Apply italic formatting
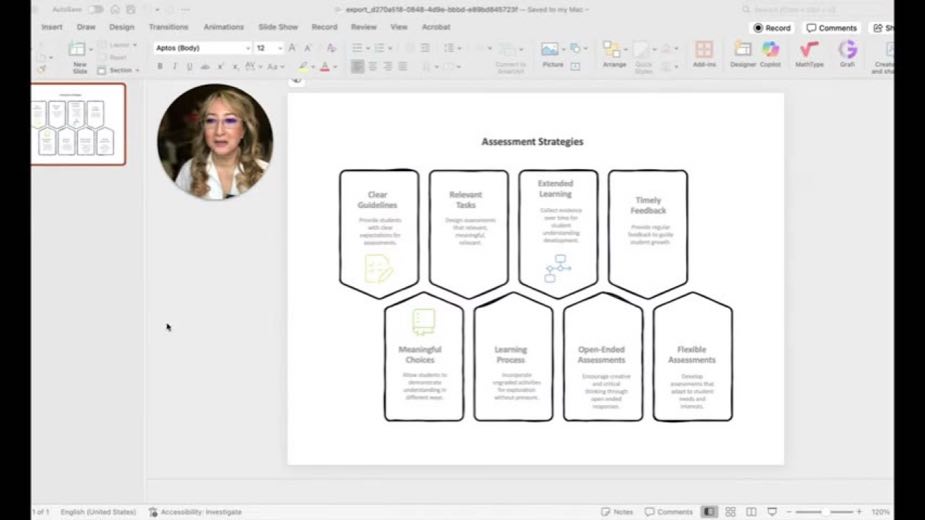The height and width of the screenshot is (520, 925). coord(175,67)
